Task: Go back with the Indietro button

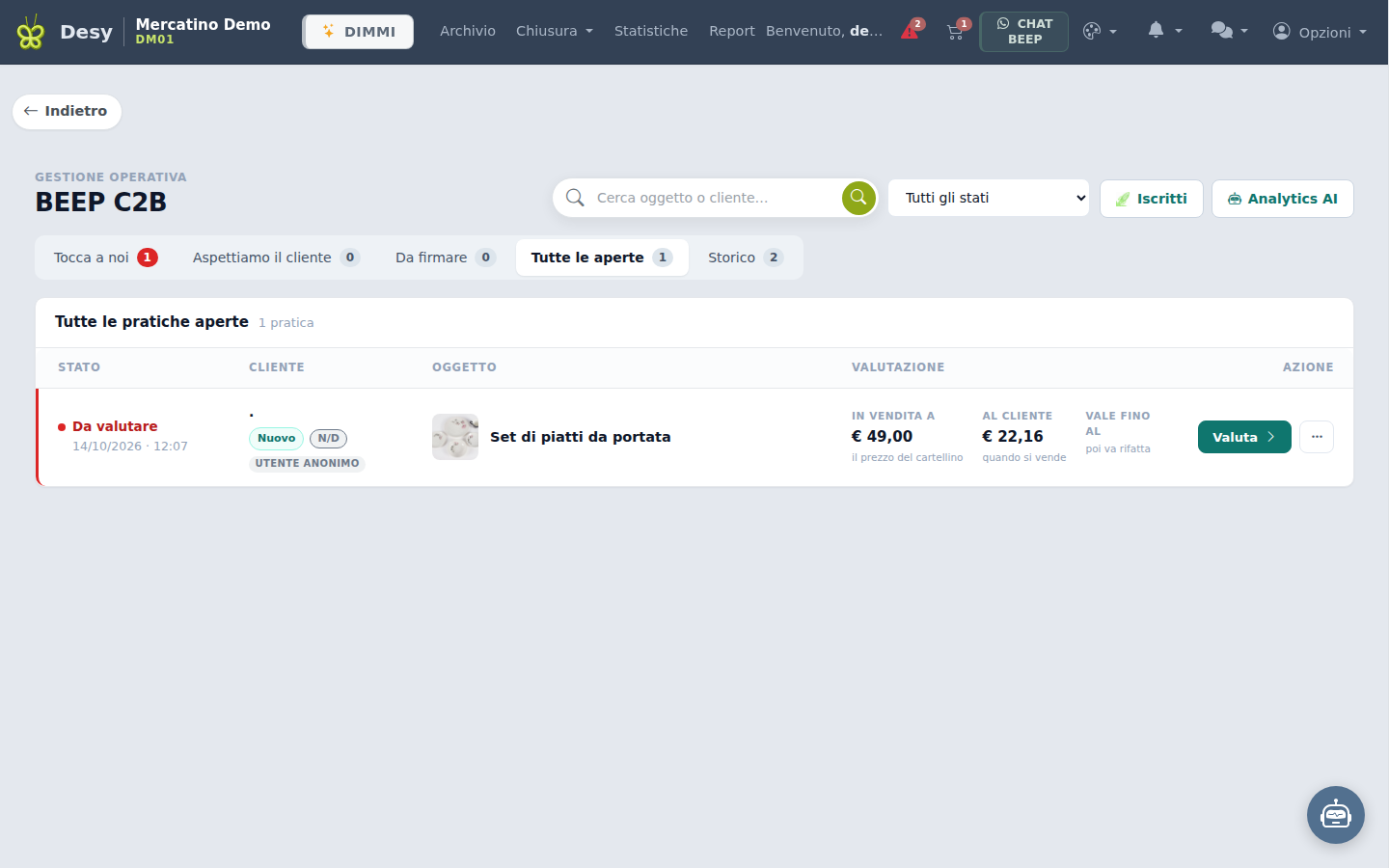Action: coord(67,111)
